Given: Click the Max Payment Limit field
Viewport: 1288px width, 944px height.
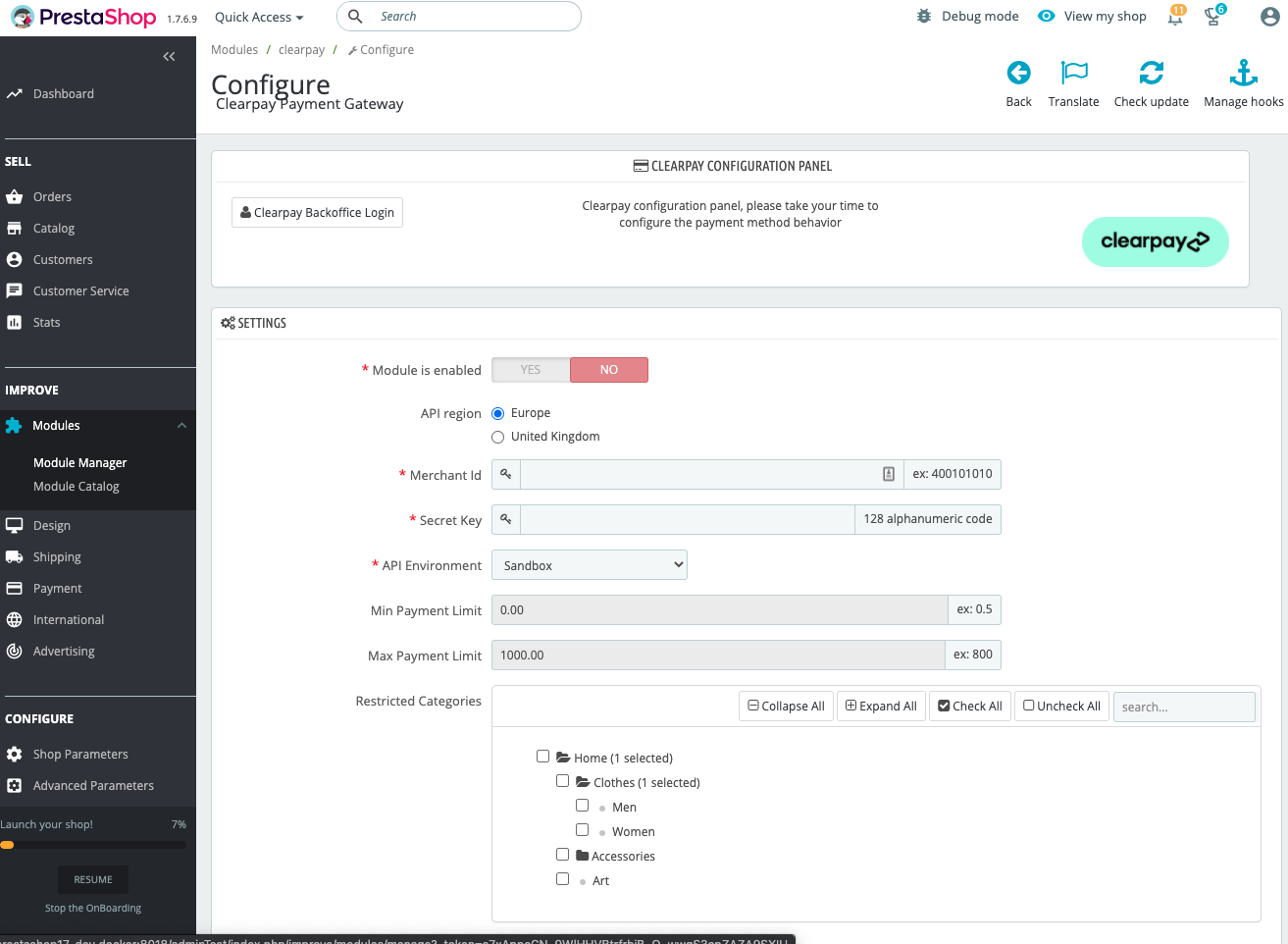Looking at the screenshot, I should pos(718,656).
